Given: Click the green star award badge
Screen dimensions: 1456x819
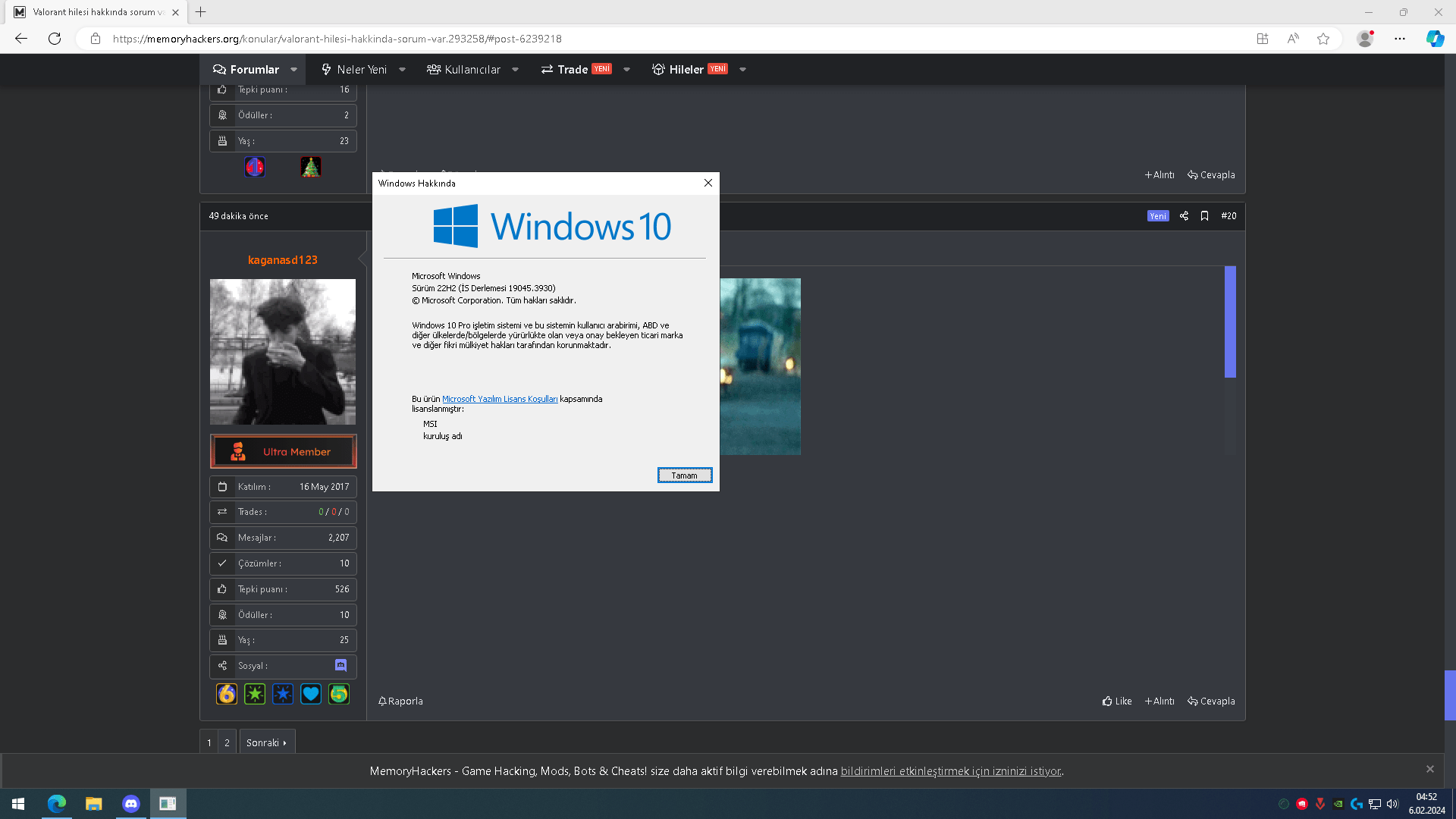Looking at the screenshot, I should [255, 694].
